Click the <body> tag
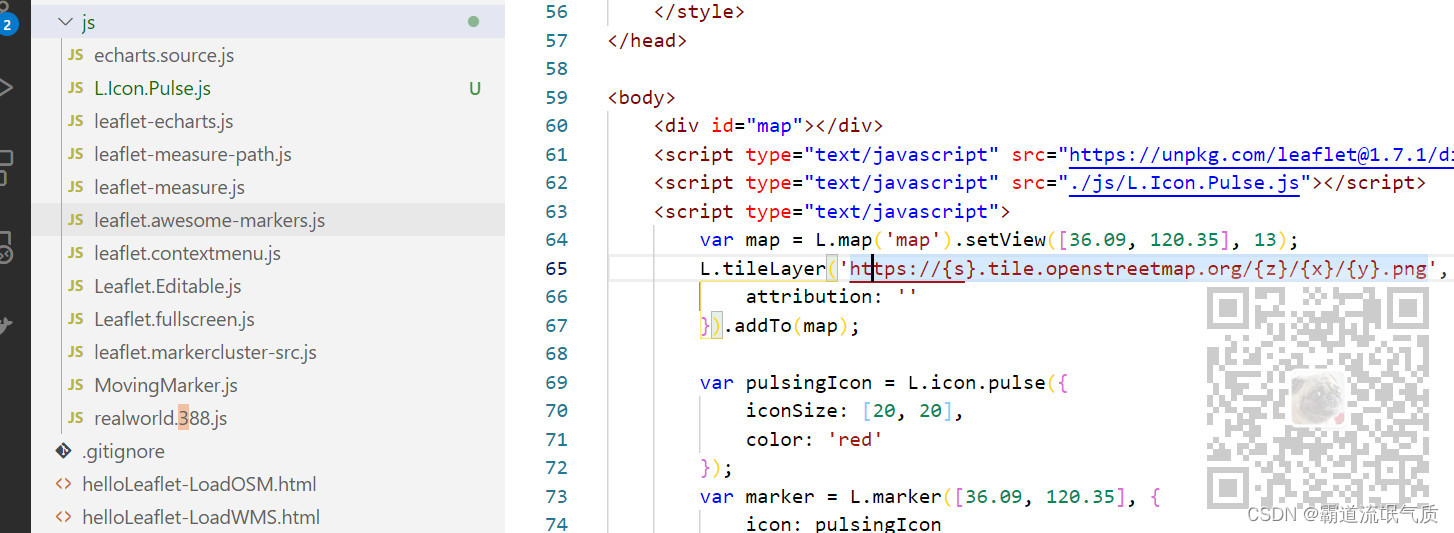The height and width of the screenshot is (533, 1454). [642, 98]
